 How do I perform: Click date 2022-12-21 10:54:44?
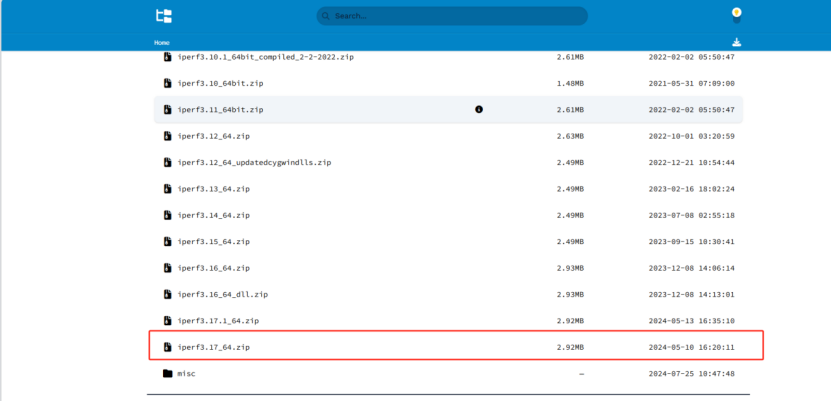coord(692,163)
